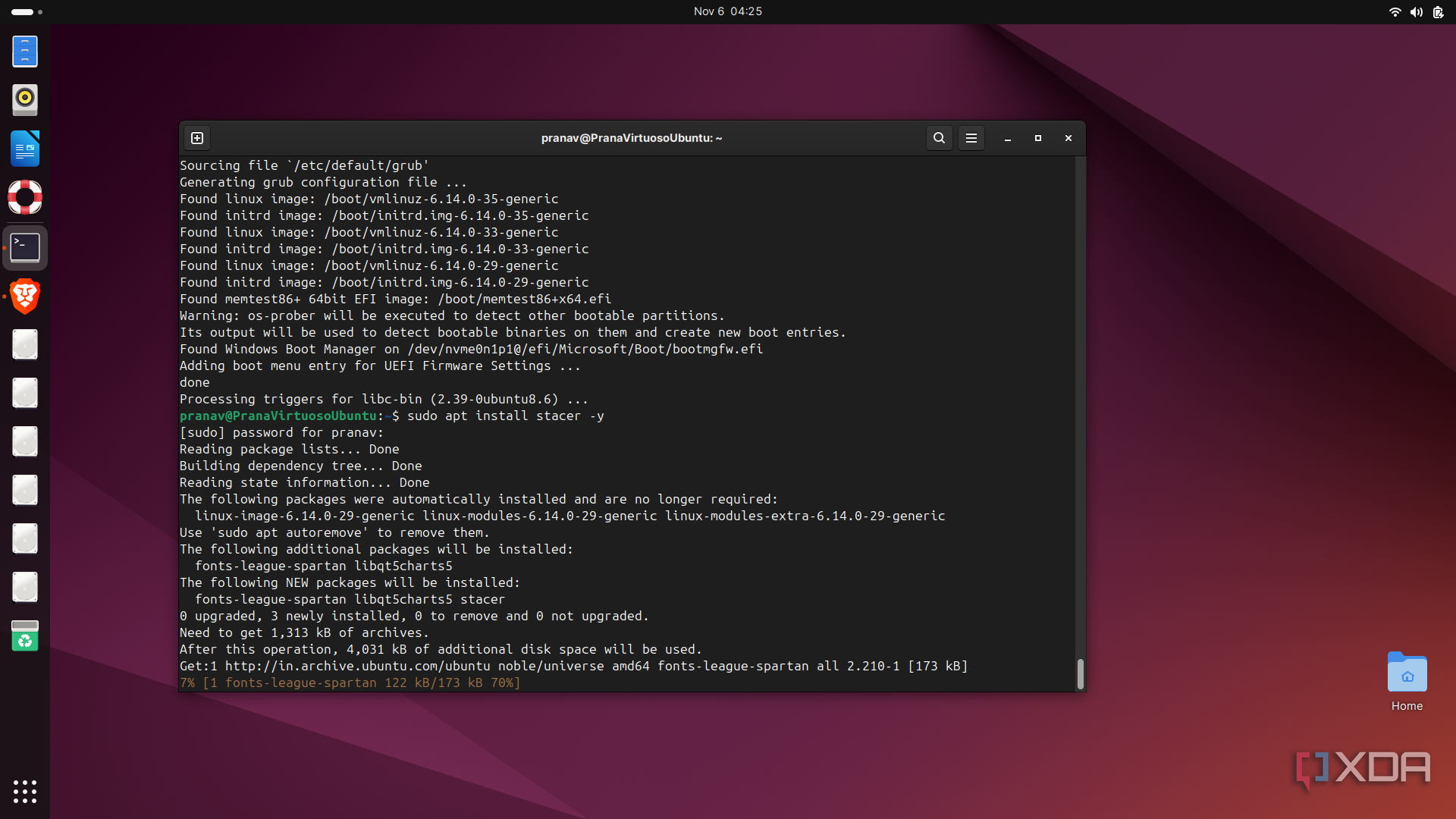Click the 'Found Windows Boot Manager' line
The image size is (1456, 819).
(x=472, y=349)
